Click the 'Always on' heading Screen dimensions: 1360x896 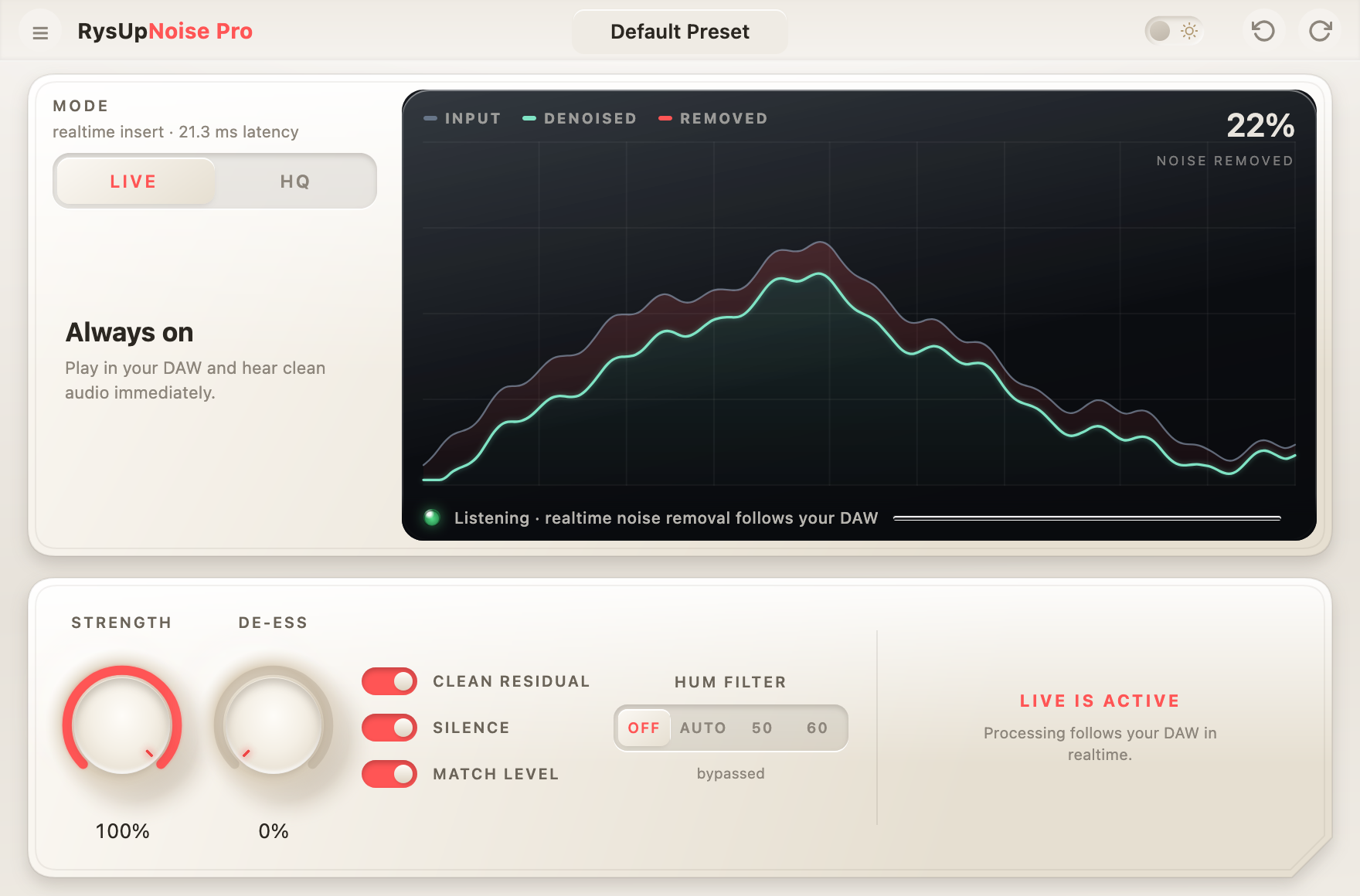coord(129,332)
